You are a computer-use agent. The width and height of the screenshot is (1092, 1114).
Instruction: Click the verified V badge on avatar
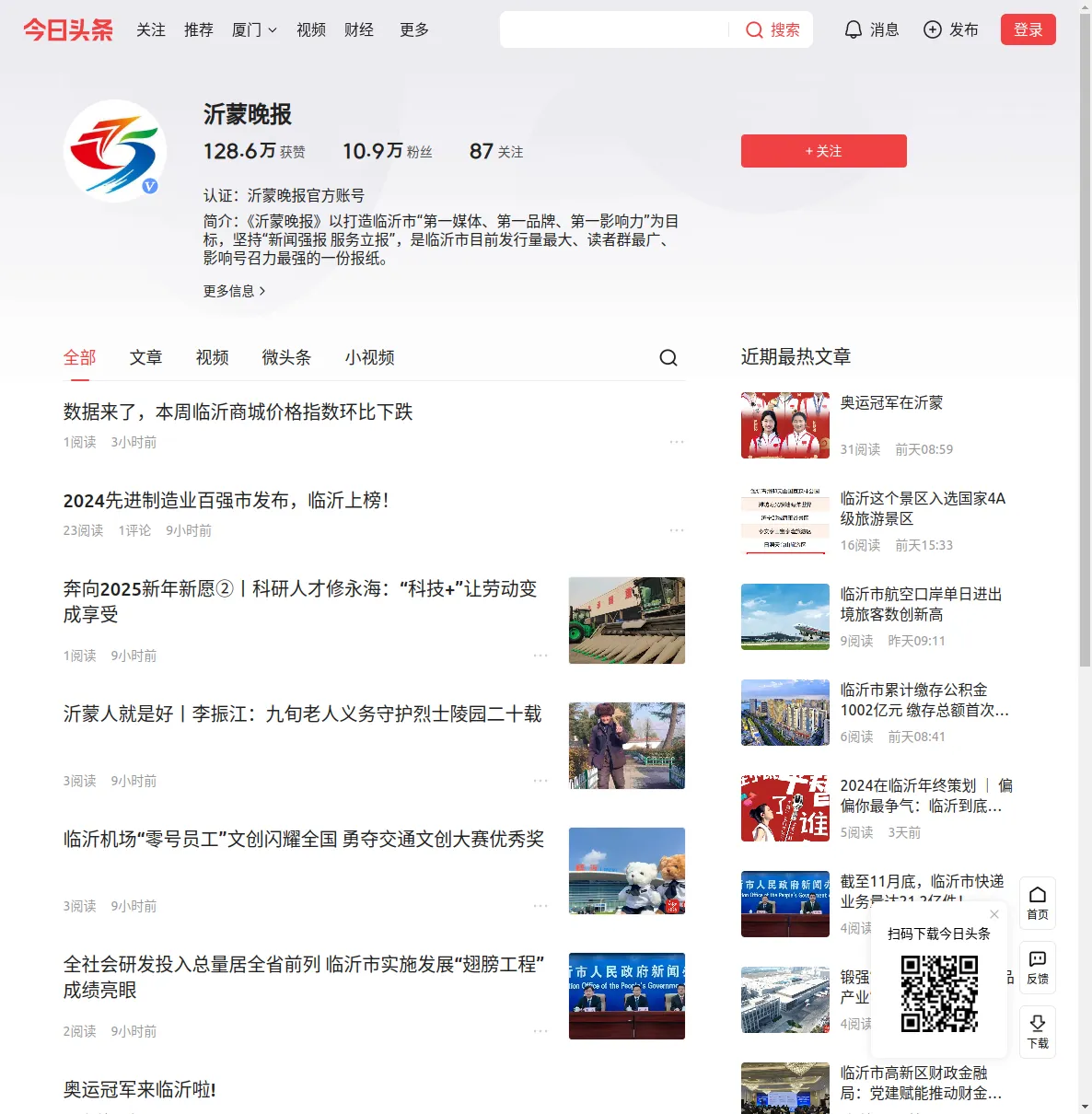[150, 186]
